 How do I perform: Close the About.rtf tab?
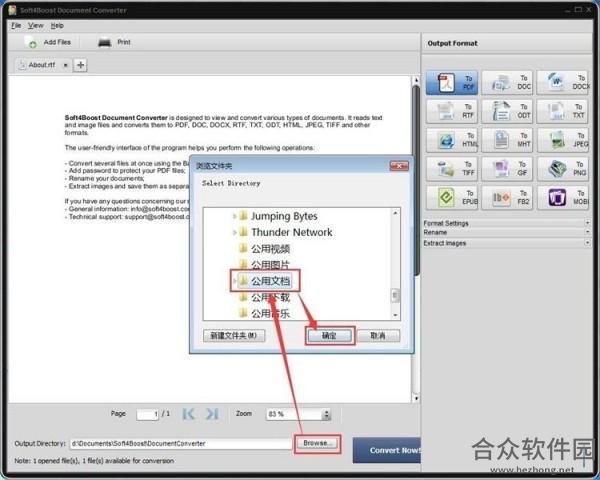65,65
